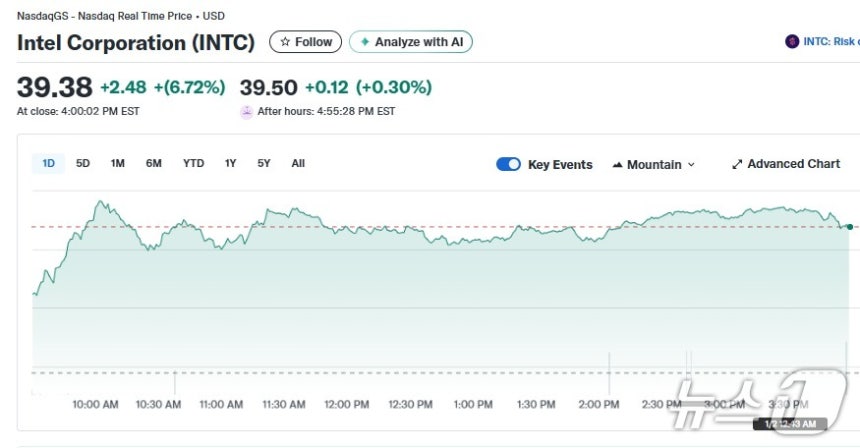Viewport: 860px width, 448px height.
Task: Switch to the 5D range
Action: pyautogui.click(x=83, y=163)
